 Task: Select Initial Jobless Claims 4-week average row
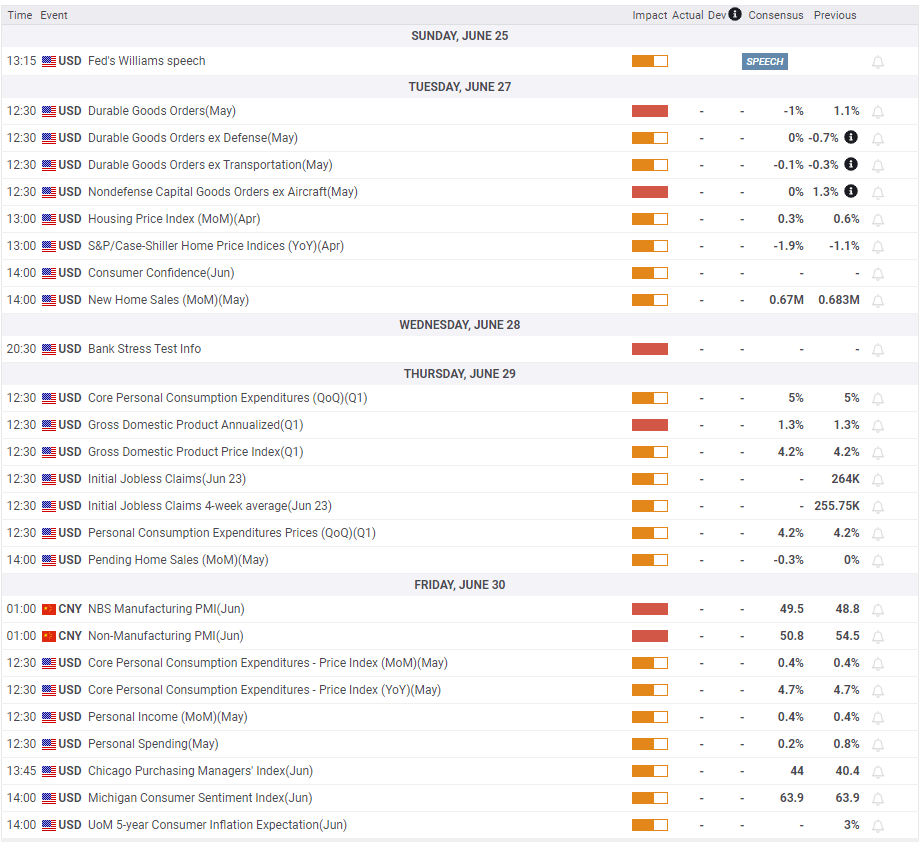point(459,506)
